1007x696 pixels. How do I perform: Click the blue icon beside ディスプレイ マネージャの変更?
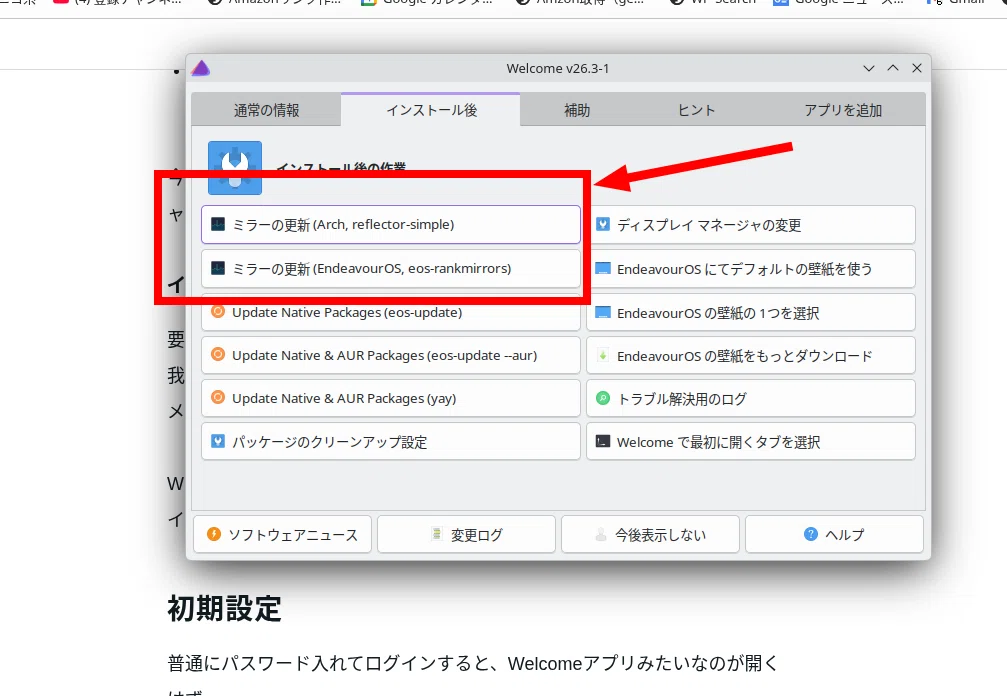point(603,224)
